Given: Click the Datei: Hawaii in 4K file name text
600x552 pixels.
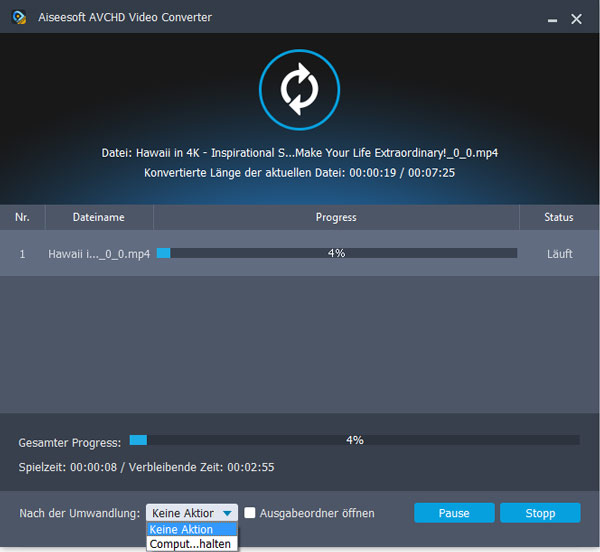Looking at the screenshot, I should (x=300, y=153).
